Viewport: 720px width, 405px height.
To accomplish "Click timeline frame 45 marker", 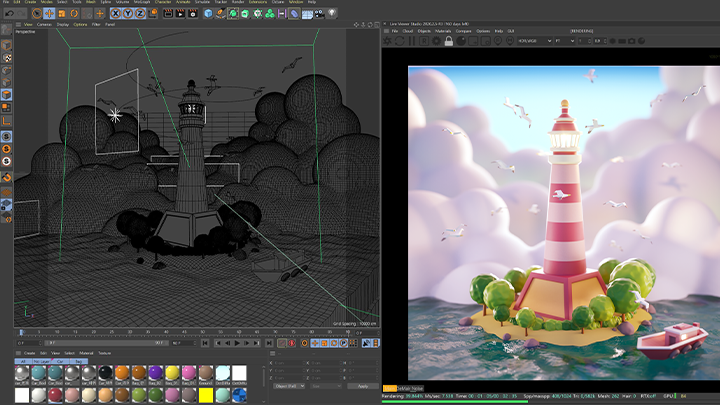I will (184, 332).
